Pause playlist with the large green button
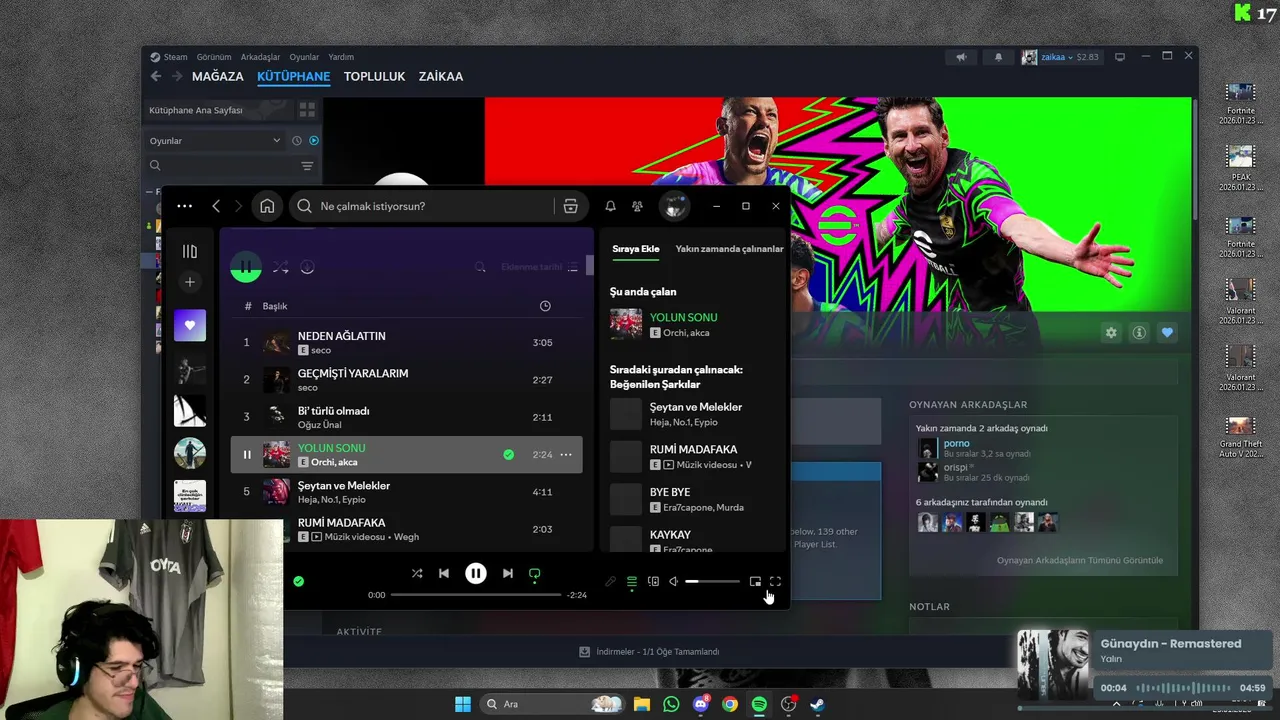This screenshot has width=1280, height=720. pos(246,267)
